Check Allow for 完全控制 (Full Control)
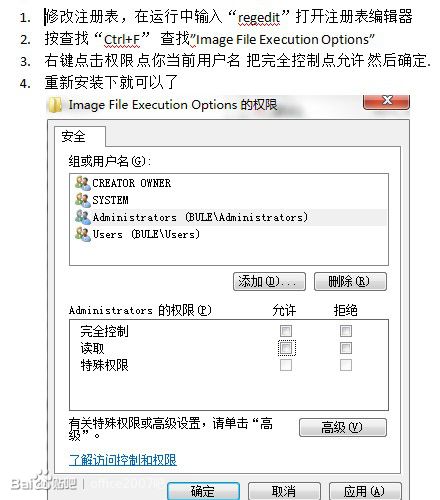The height and width of the screenshot is (500, 440). [286, 331]
